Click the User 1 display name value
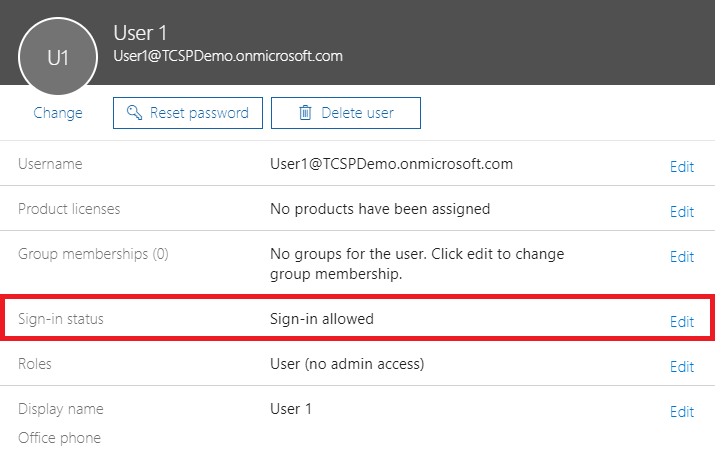 click(x=291, y=409)
